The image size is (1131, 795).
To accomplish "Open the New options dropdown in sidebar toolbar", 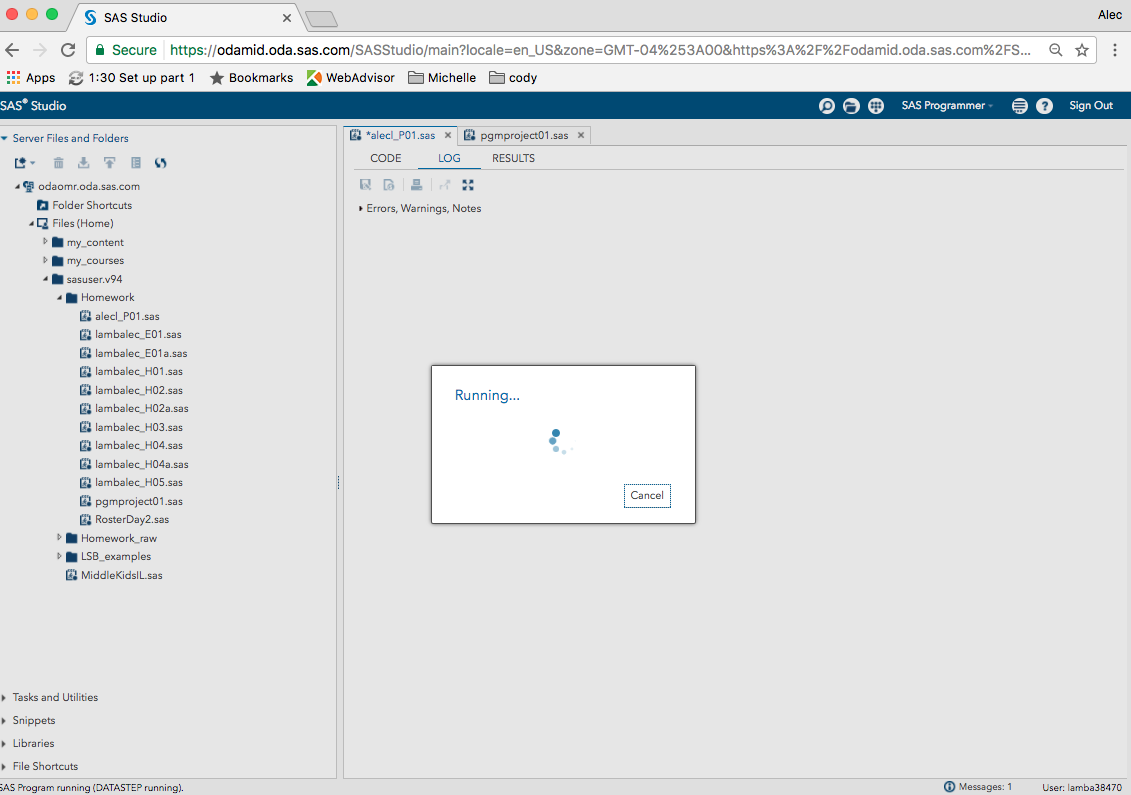I will [24, 163].
